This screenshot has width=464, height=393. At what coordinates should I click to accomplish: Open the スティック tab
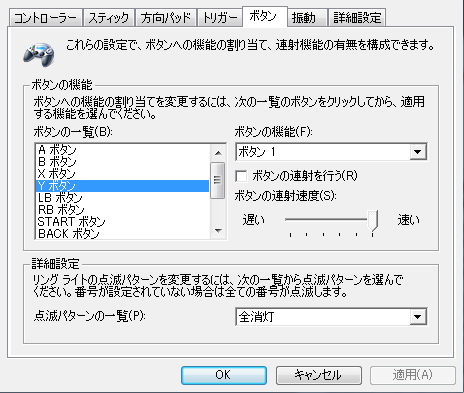109,18
